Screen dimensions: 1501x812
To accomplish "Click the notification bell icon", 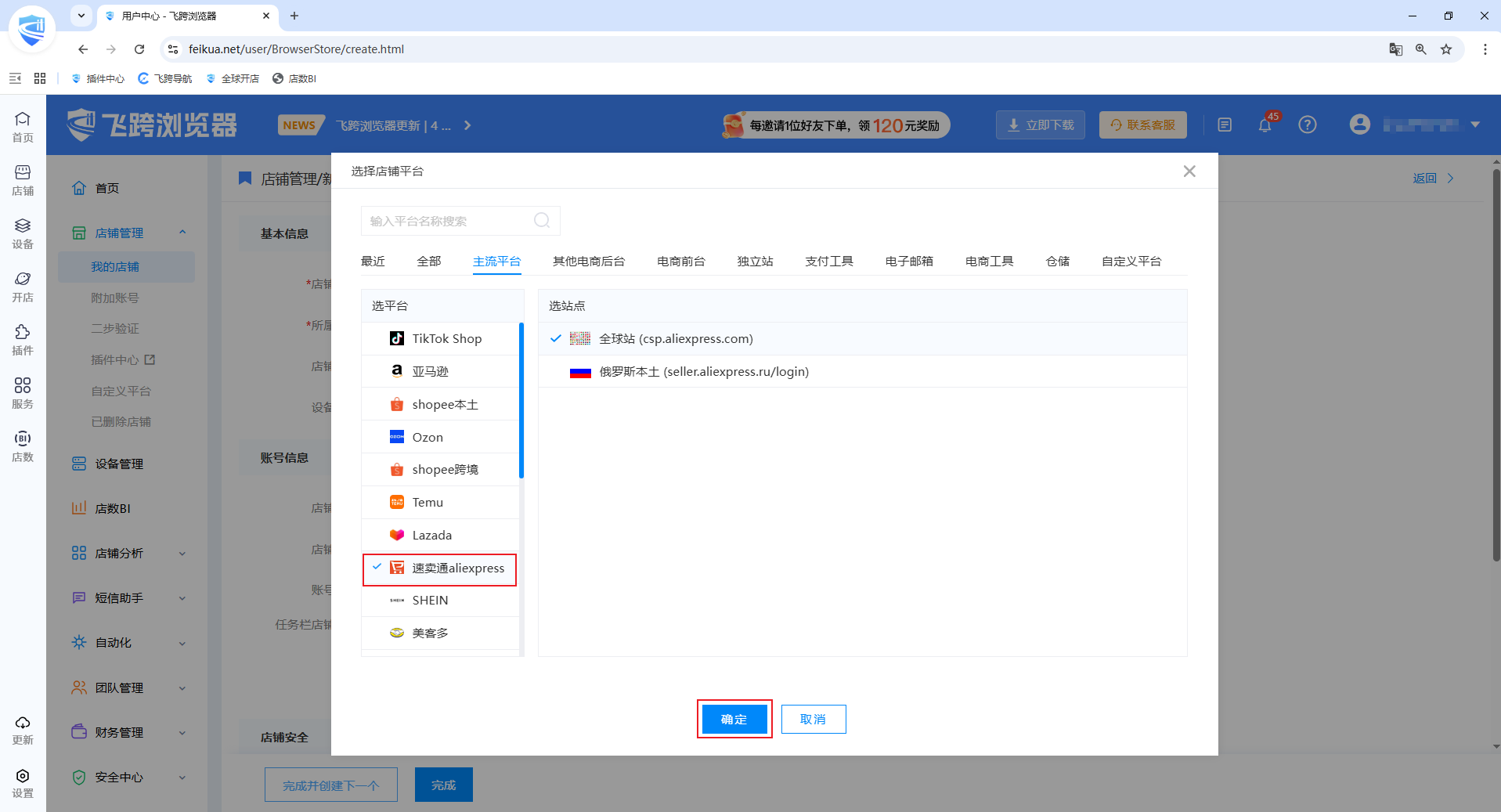I will point(1265,125).
